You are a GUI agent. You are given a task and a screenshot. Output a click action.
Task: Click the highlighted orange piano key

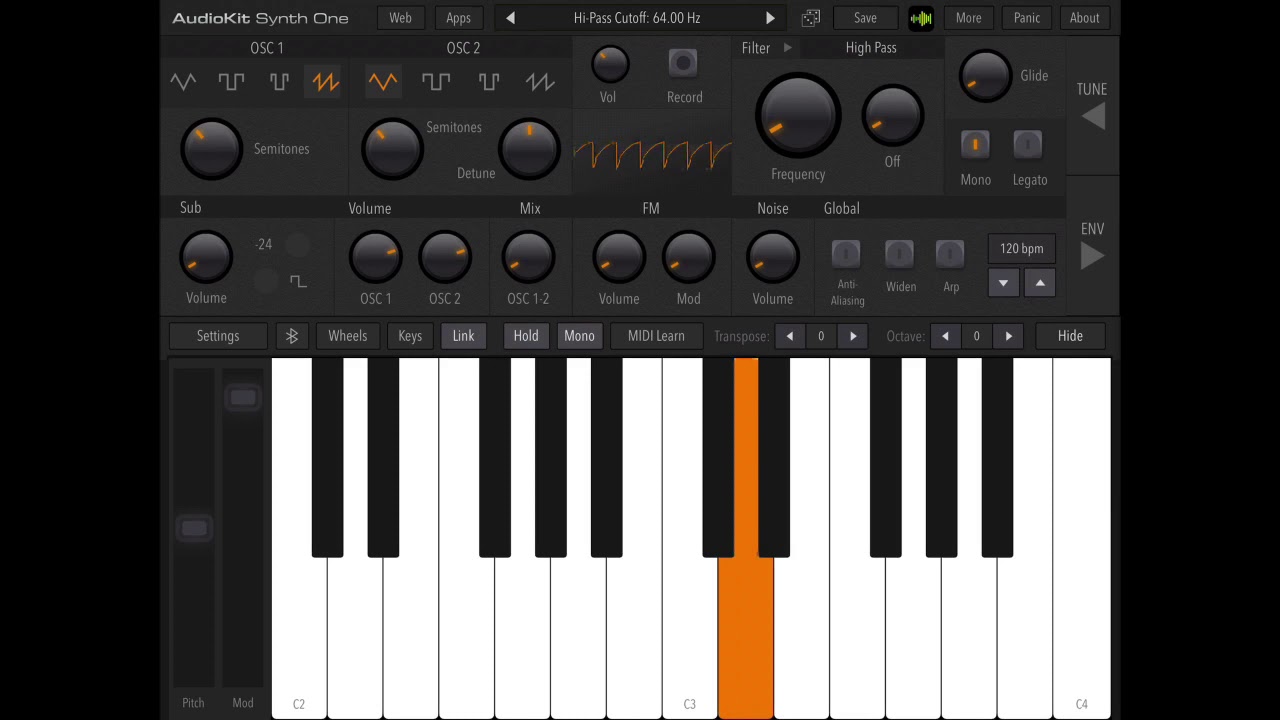[x=745, y=636]
